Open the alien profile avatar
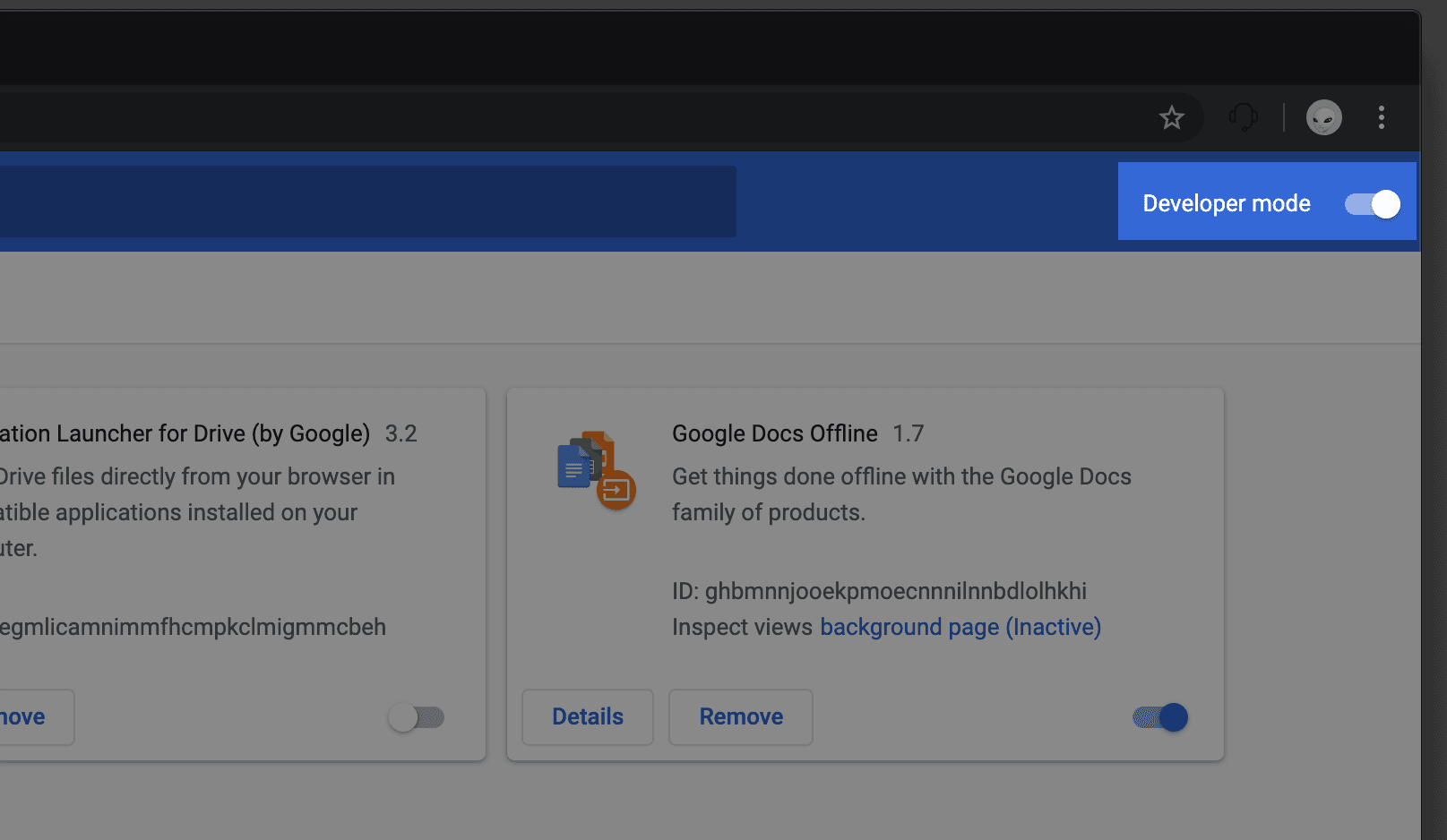The width and height of the screenshot is (1447, 840). pos(1323,117)
